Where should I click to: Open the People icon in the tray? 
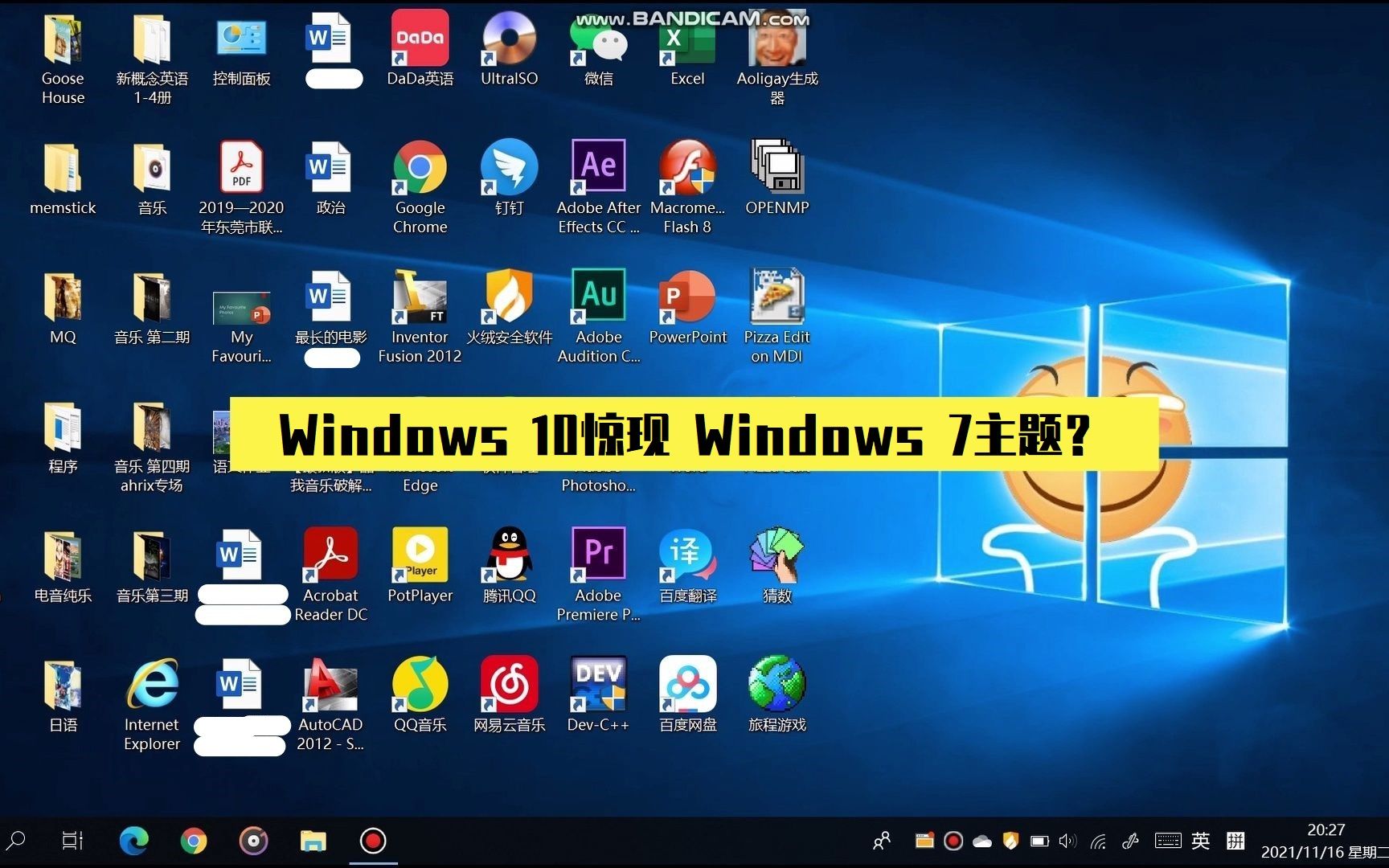tap(882, 841)
